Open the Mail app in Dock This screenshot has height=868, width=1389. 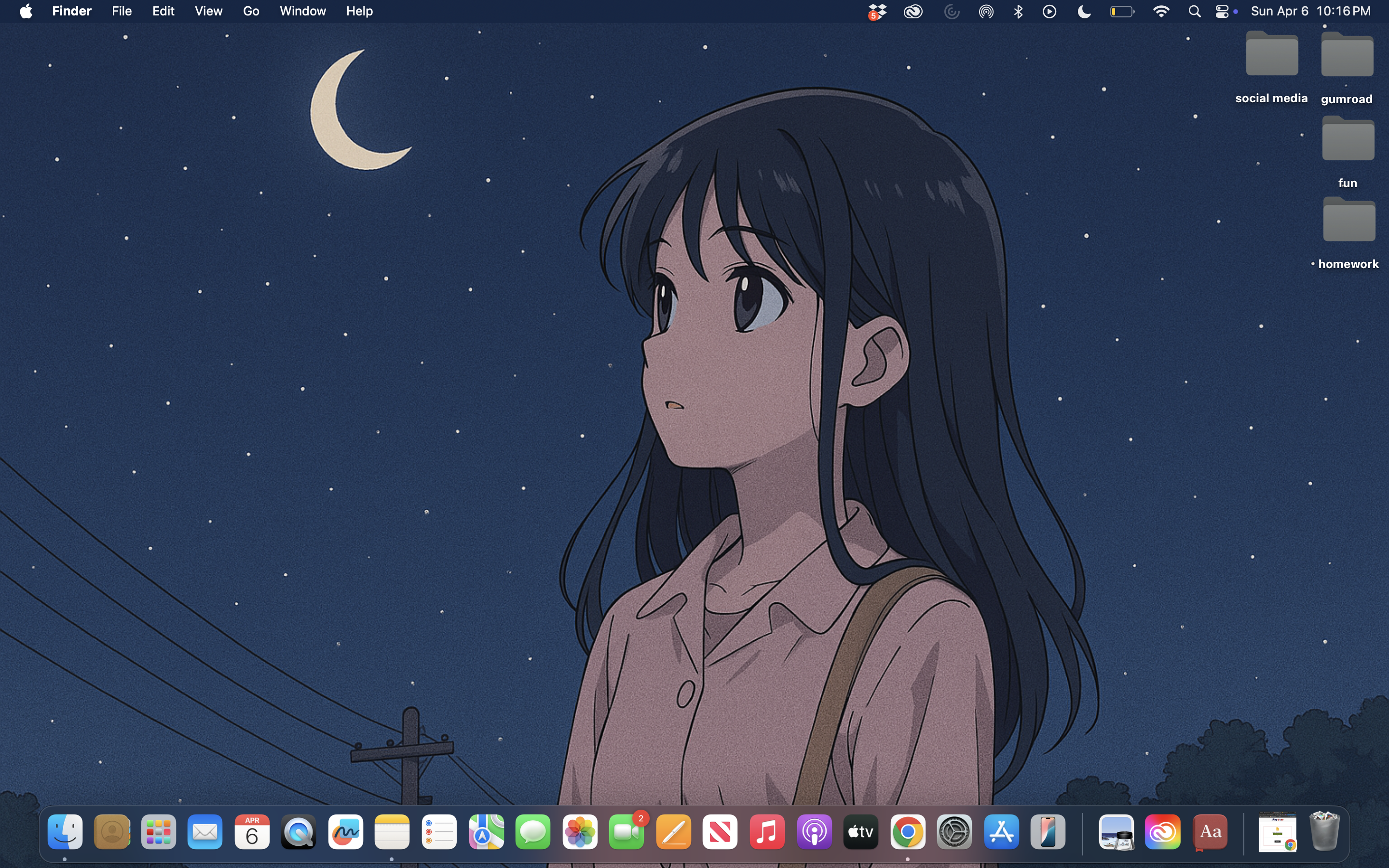point(205,832)
